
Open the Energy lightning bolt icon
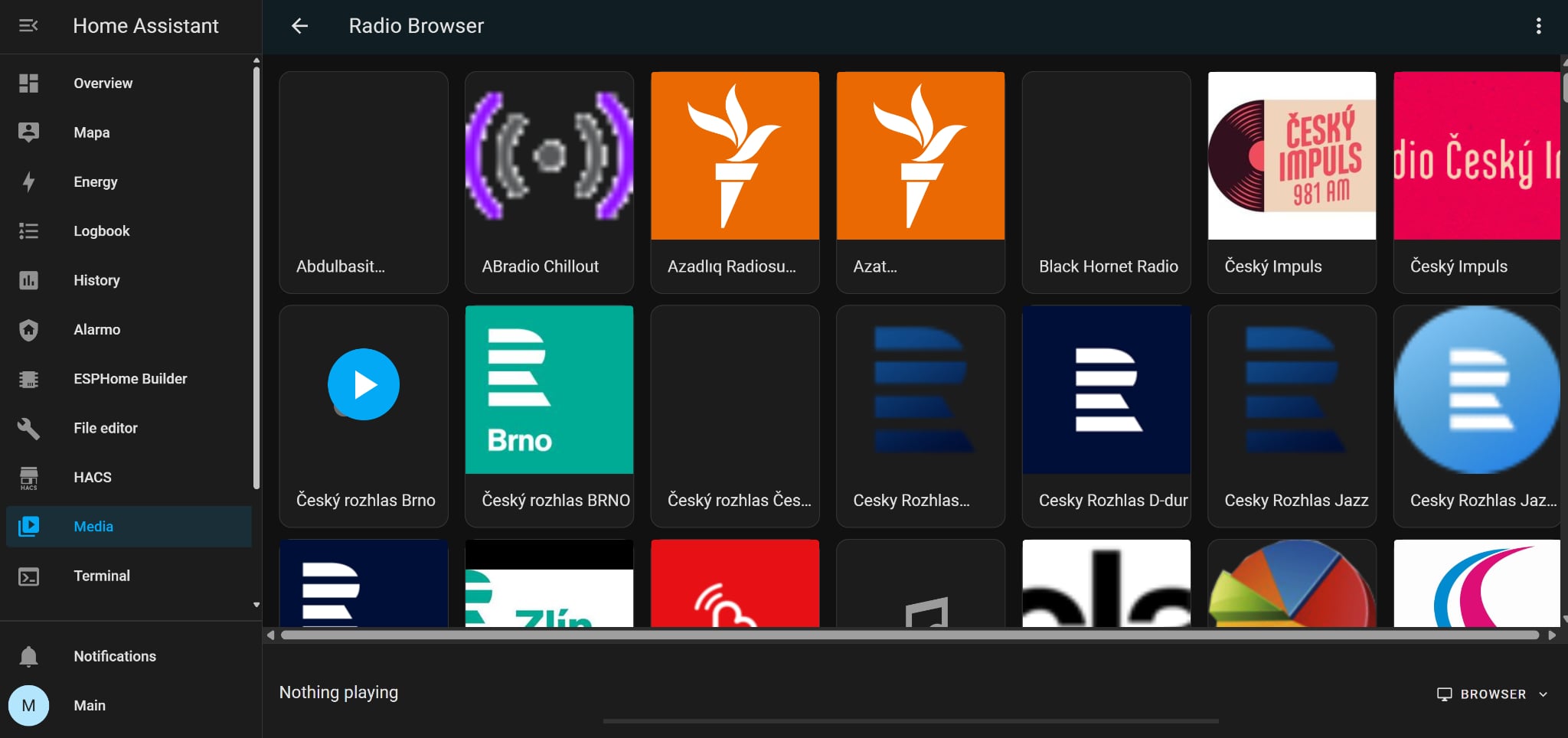[28, 182]
